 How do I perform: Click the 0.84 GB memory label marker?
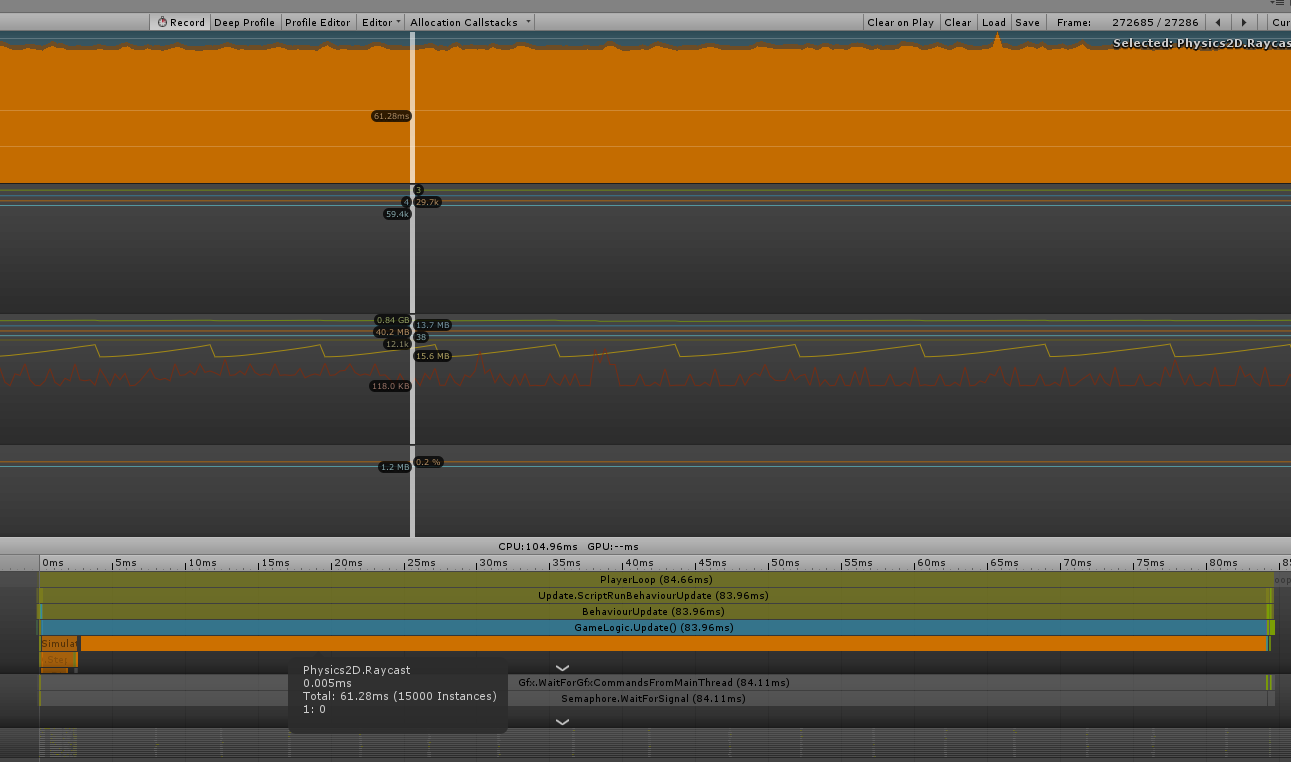point(392,320)
